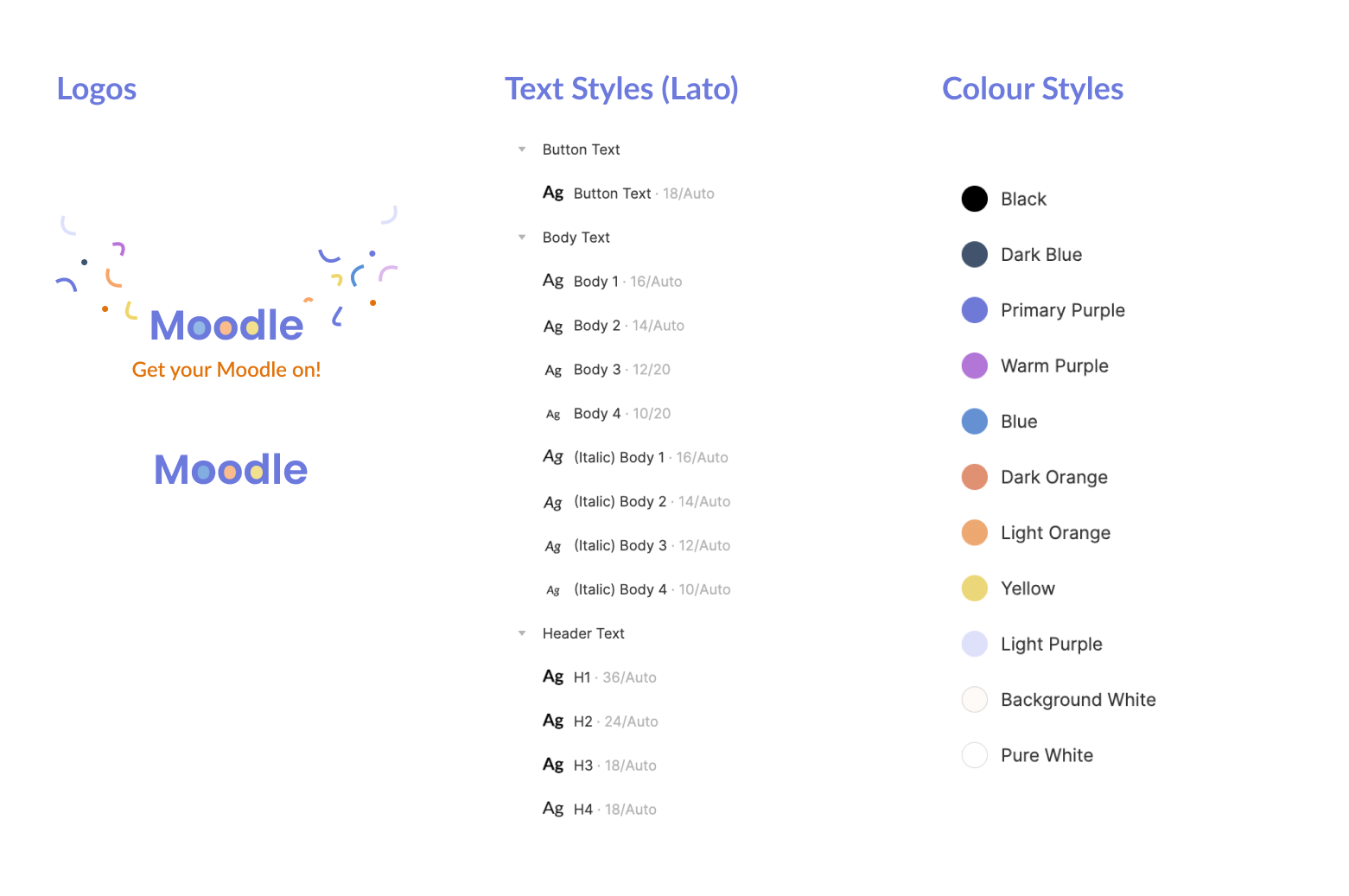
Task: Select the plain Moodle logo below the tagline
Action: (231, 470)
